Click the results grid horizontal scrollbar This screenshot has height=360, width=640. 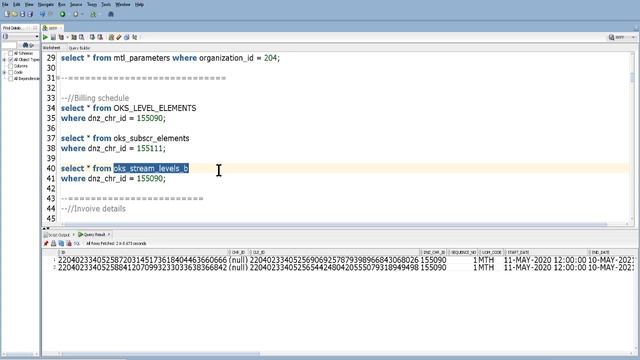[159, 354]
